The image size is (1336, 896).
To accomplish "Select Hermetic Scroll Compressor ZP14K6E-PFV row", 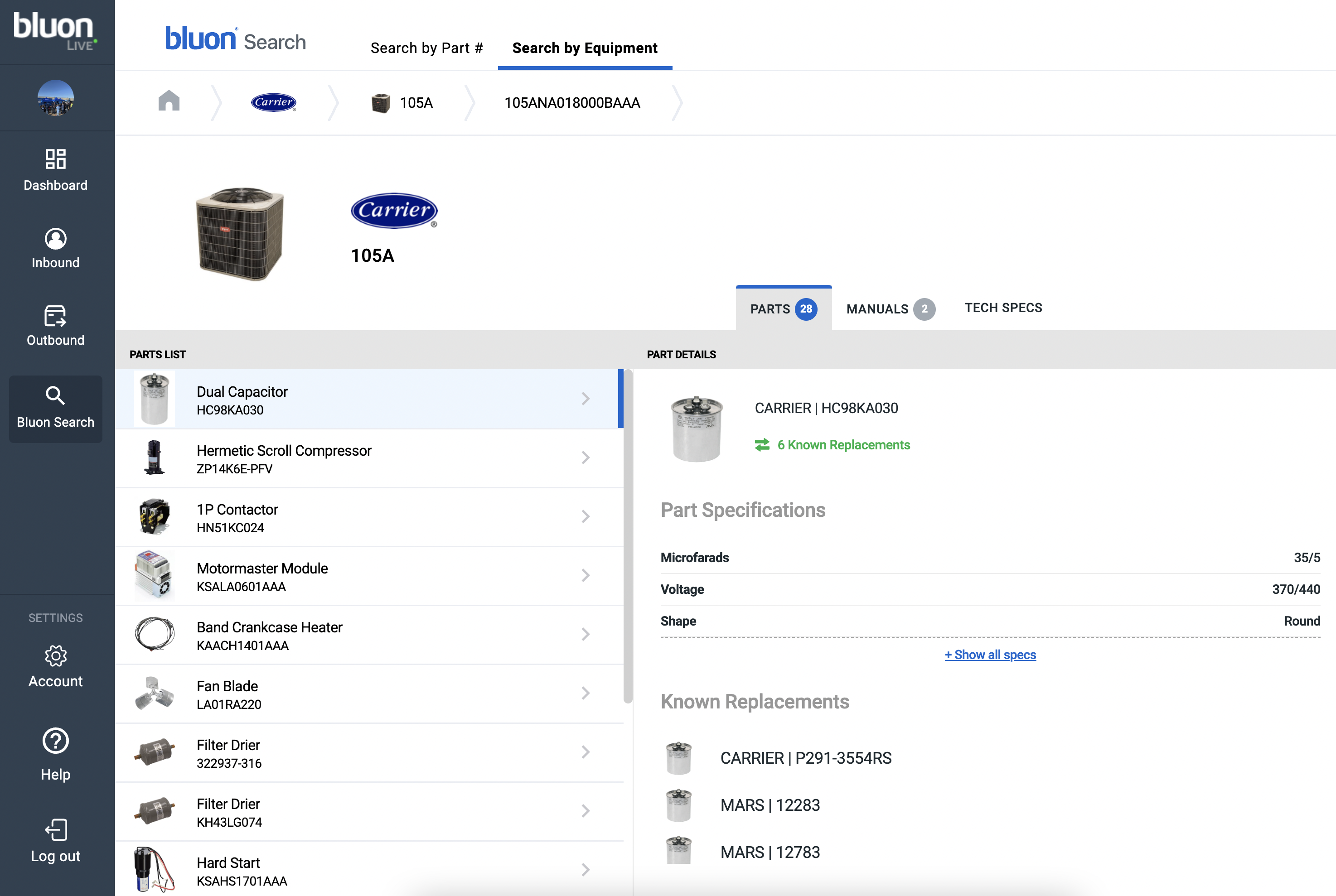I will tap(369, 458).
